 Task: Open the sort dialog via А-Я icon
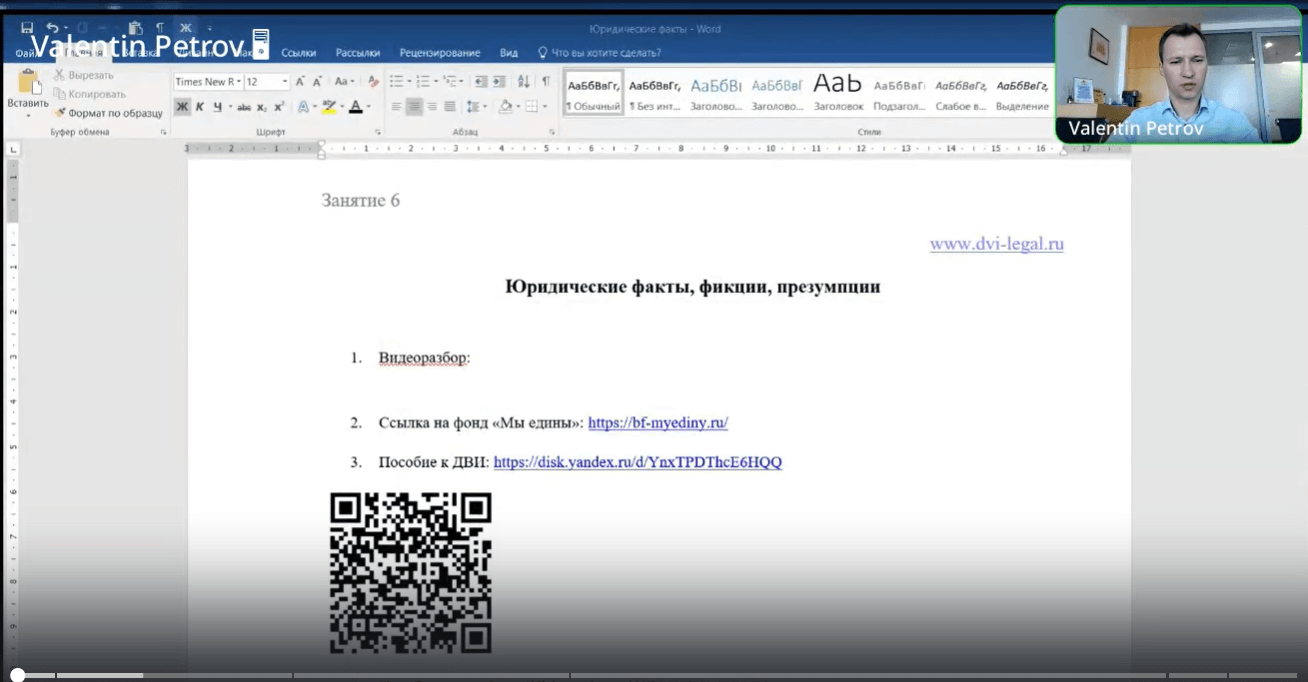(524, 81)
